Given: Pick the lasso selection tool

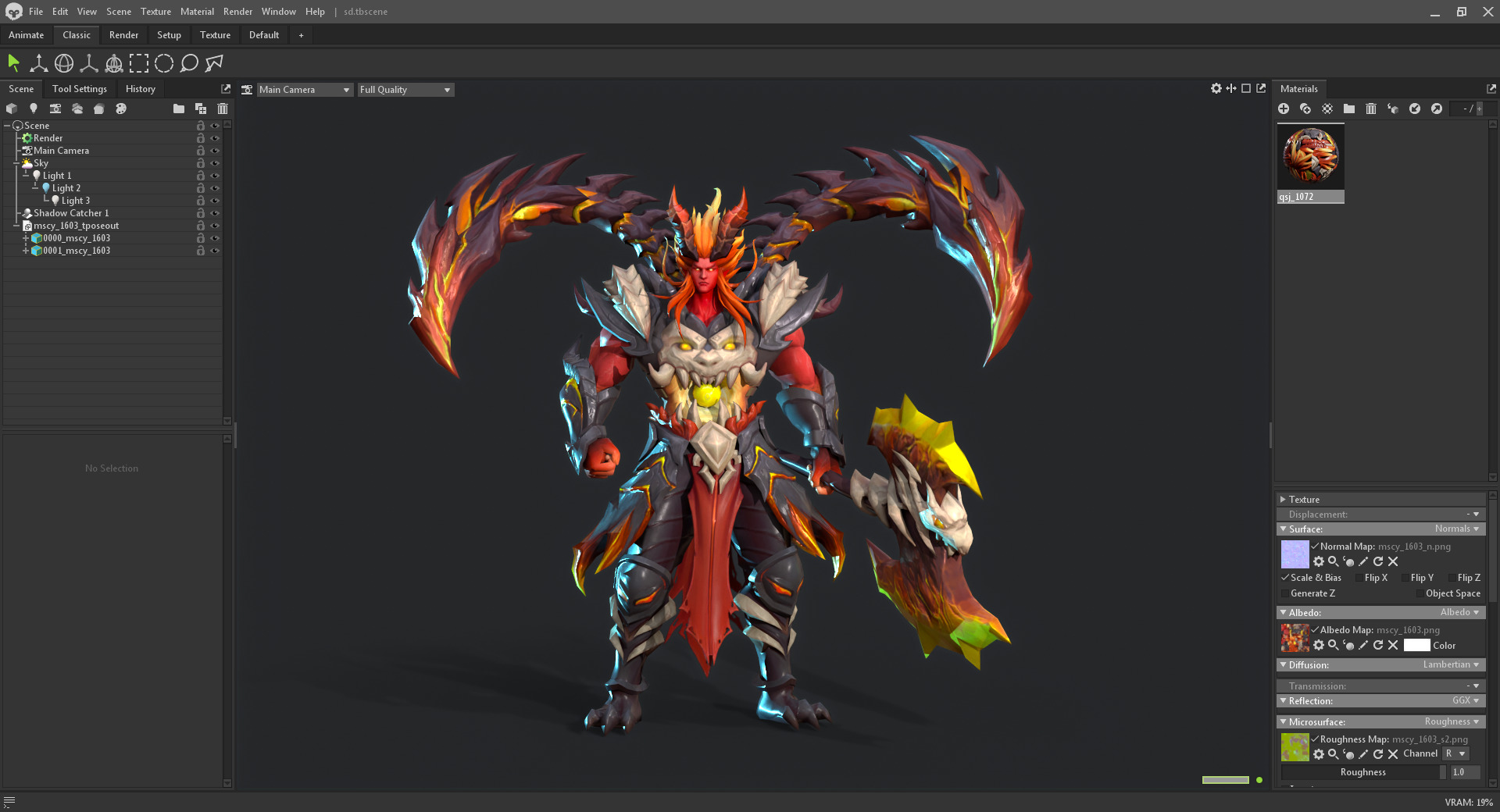Looking at the screenshot, I should click(x=189, y=62).
